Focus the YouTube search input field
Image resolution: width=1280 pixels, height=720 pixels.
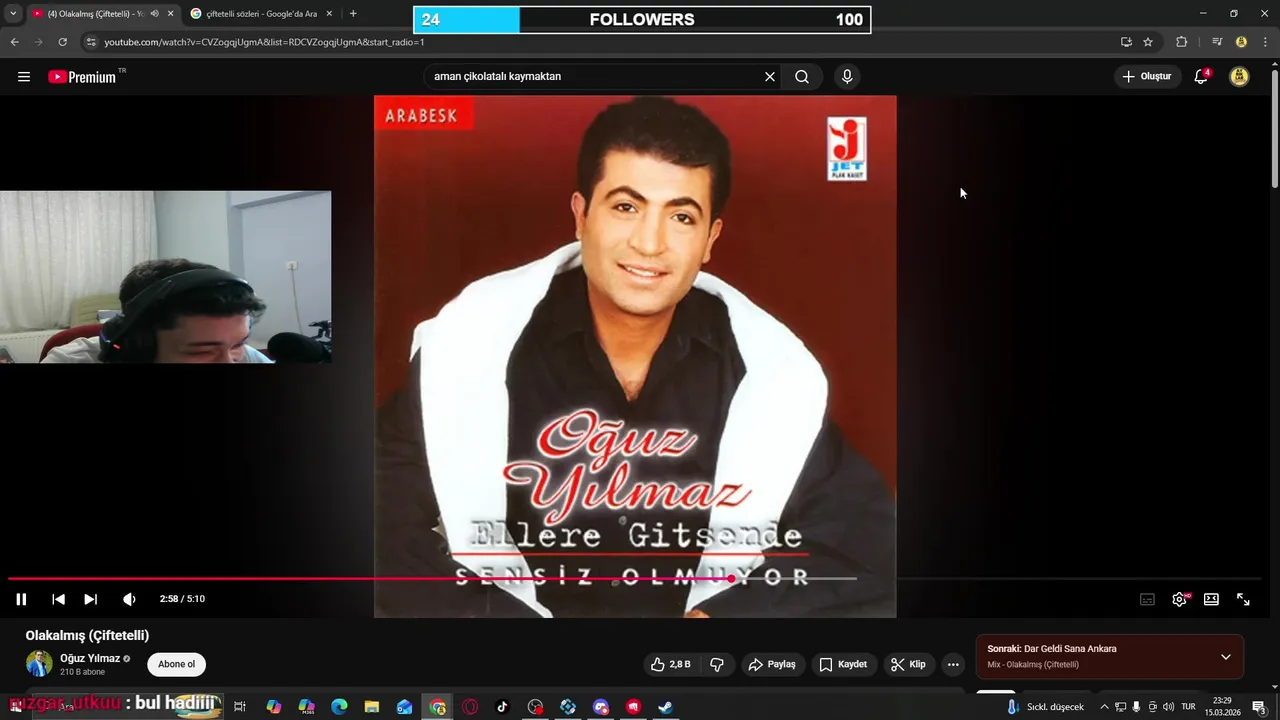[x=595, y=77]
